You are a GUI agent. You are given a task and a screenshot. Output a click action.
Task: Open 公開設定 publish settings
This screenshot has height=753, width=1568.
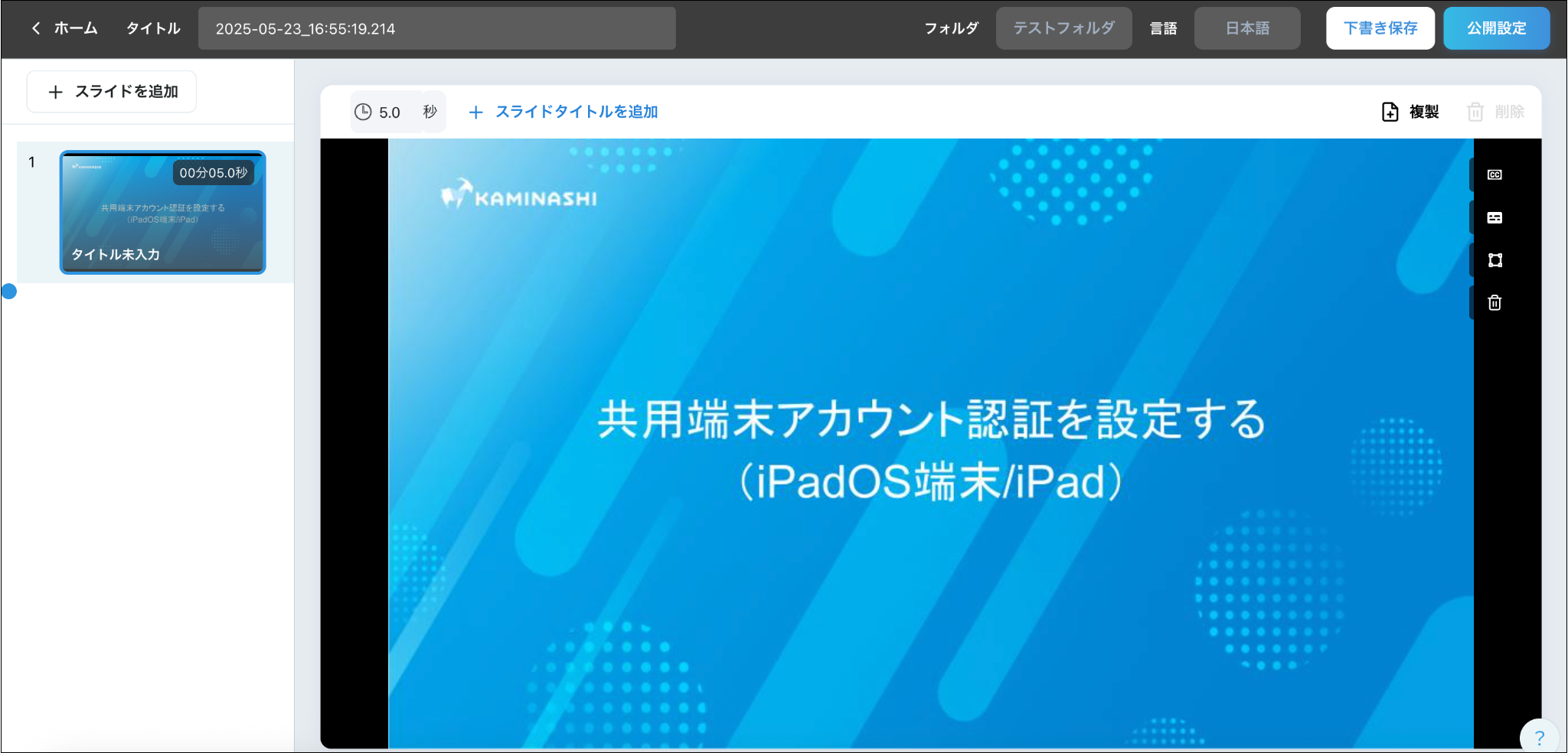coord(1496,28)
